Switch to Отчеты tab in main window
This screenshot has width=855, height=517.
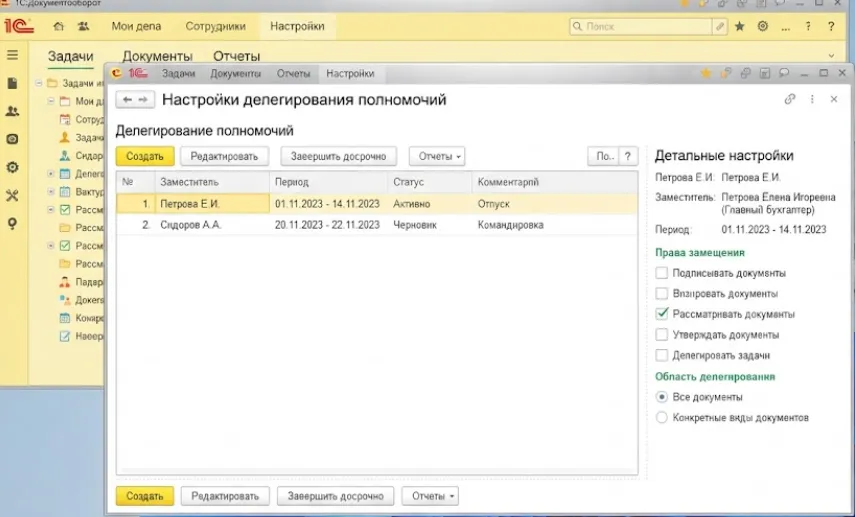click(237, 56)
